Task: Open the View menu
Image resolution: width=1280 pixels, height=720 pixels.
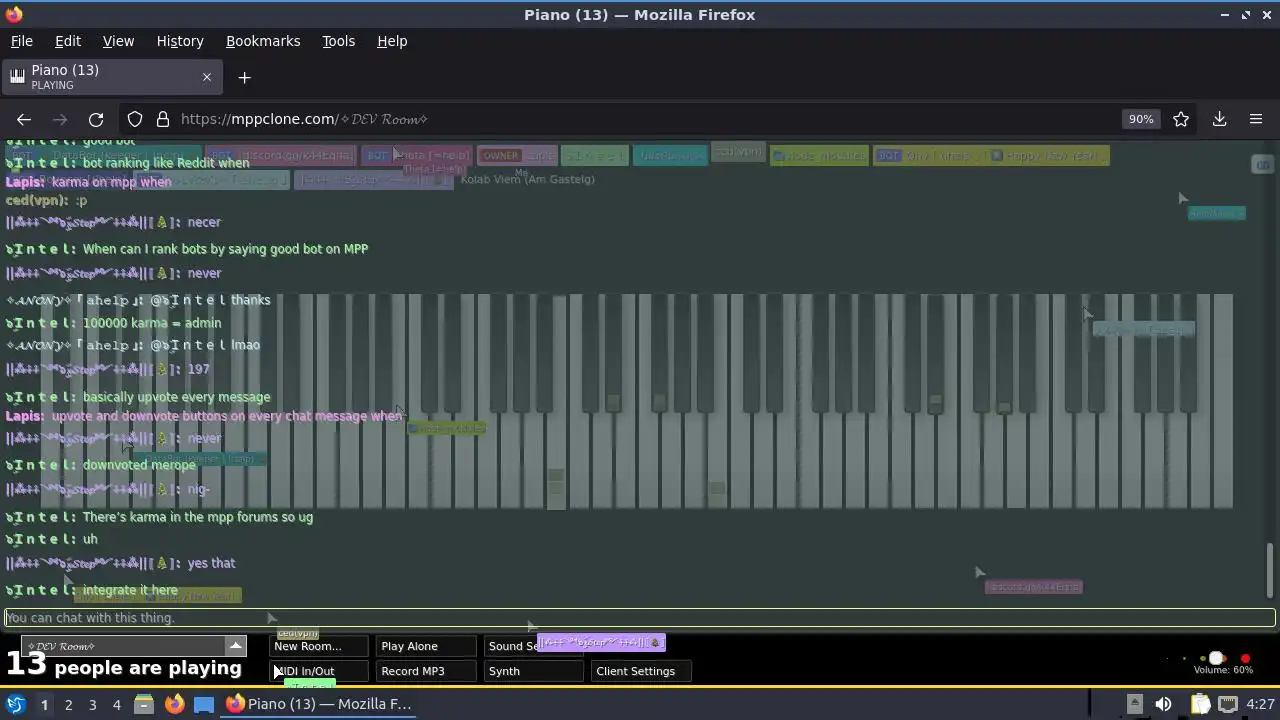Action: click(118, 41)
